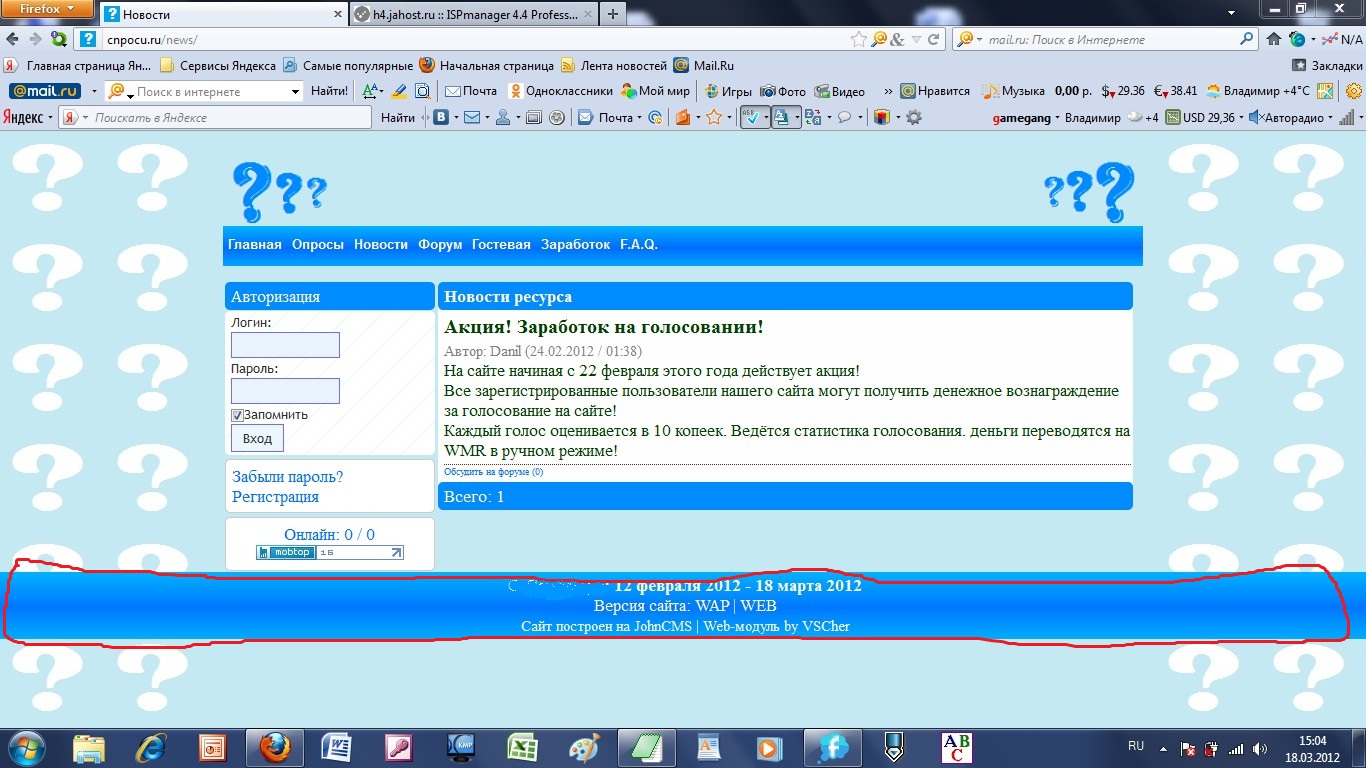Viewport: 1366px width, 768px height.
Task: Follow the Регистрация link
Action: [x=275, y=497]
